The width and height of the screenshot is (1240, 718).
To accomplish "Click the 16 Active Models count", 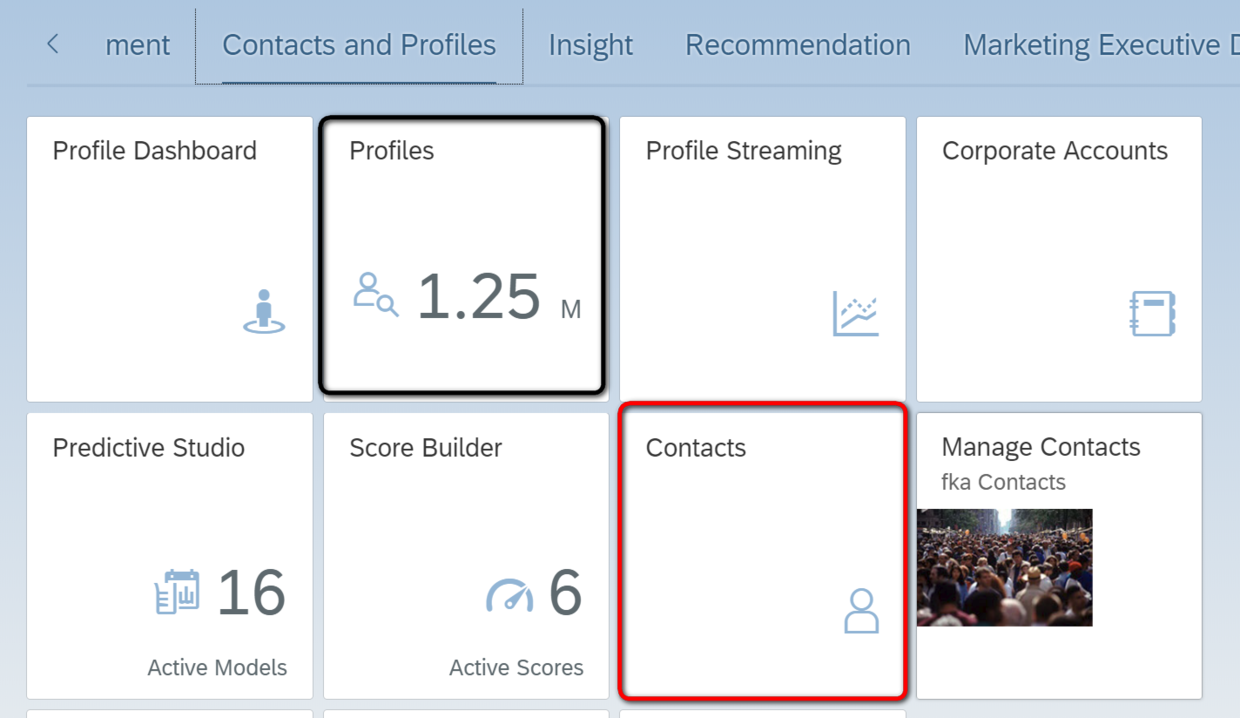I will [251, 593].
